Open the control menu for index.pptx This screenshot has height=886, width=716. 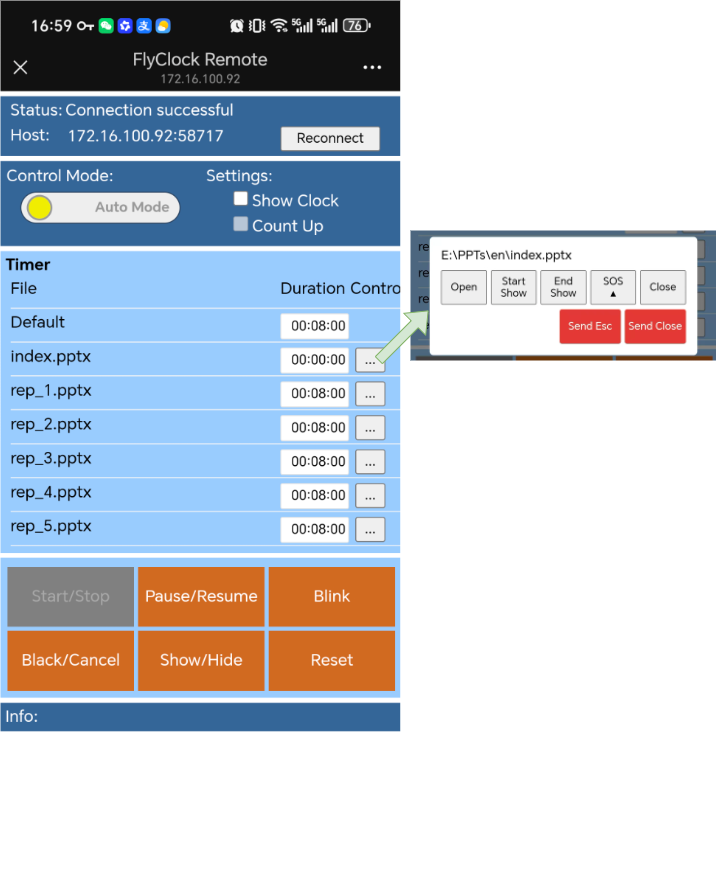370,361
